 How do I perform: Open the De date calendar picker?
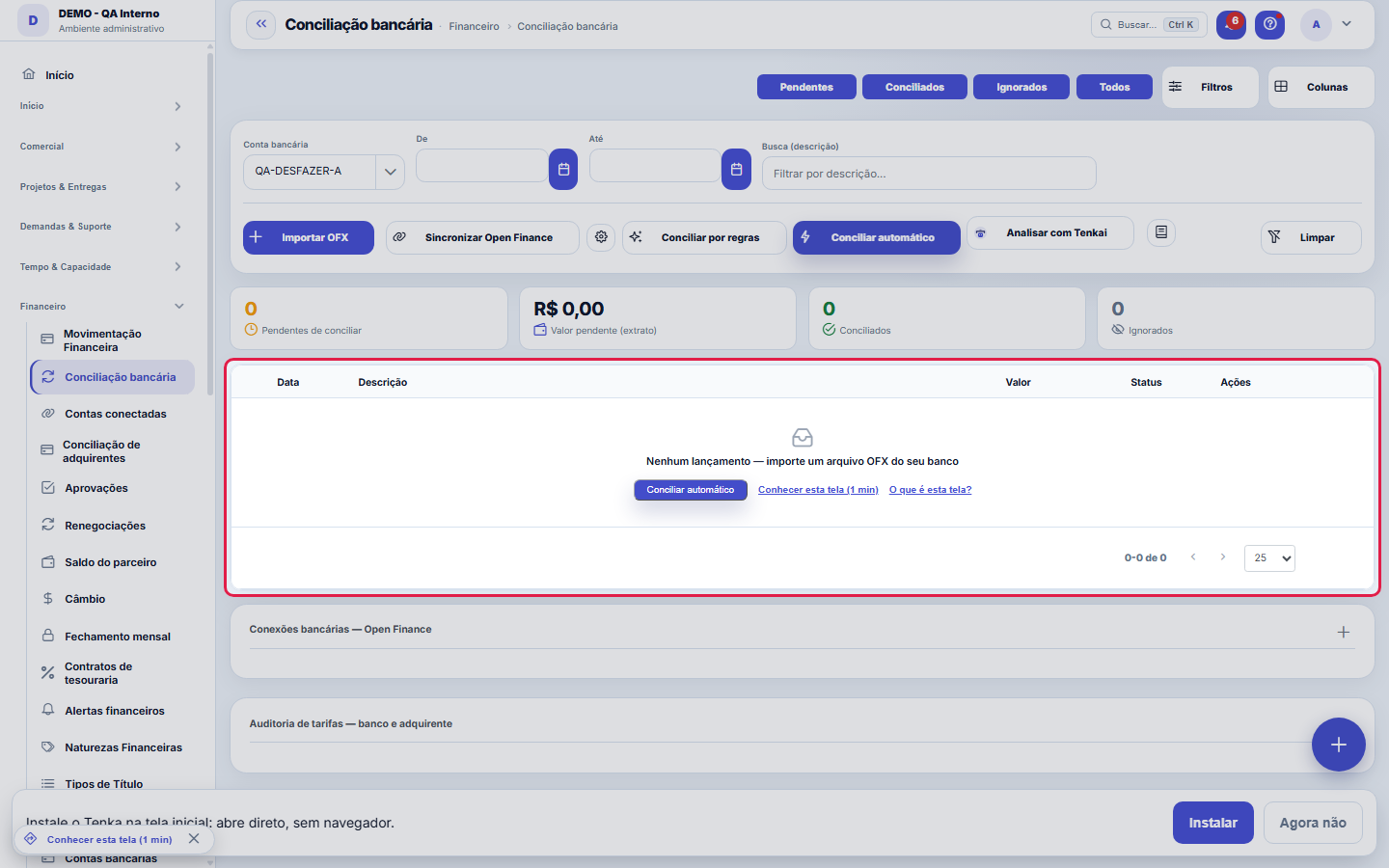tap(563, 170)
